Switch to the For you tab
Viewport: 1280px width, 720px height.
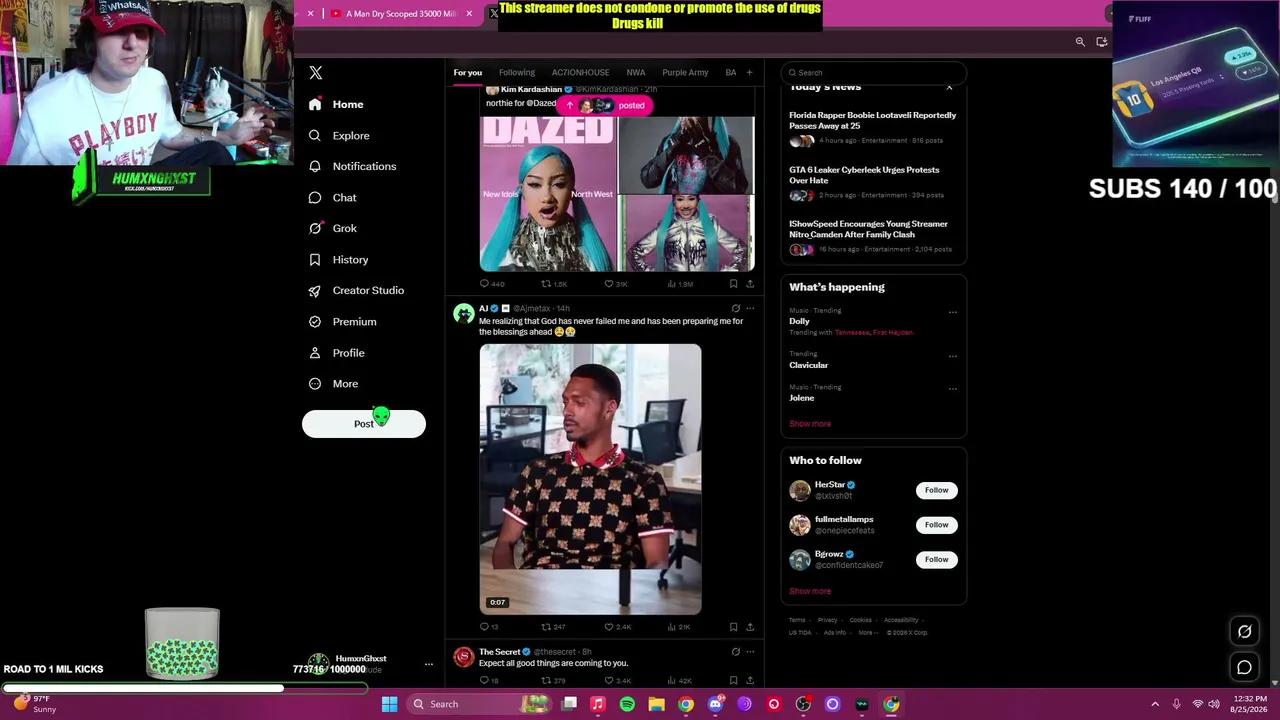[x=467, y=72]
